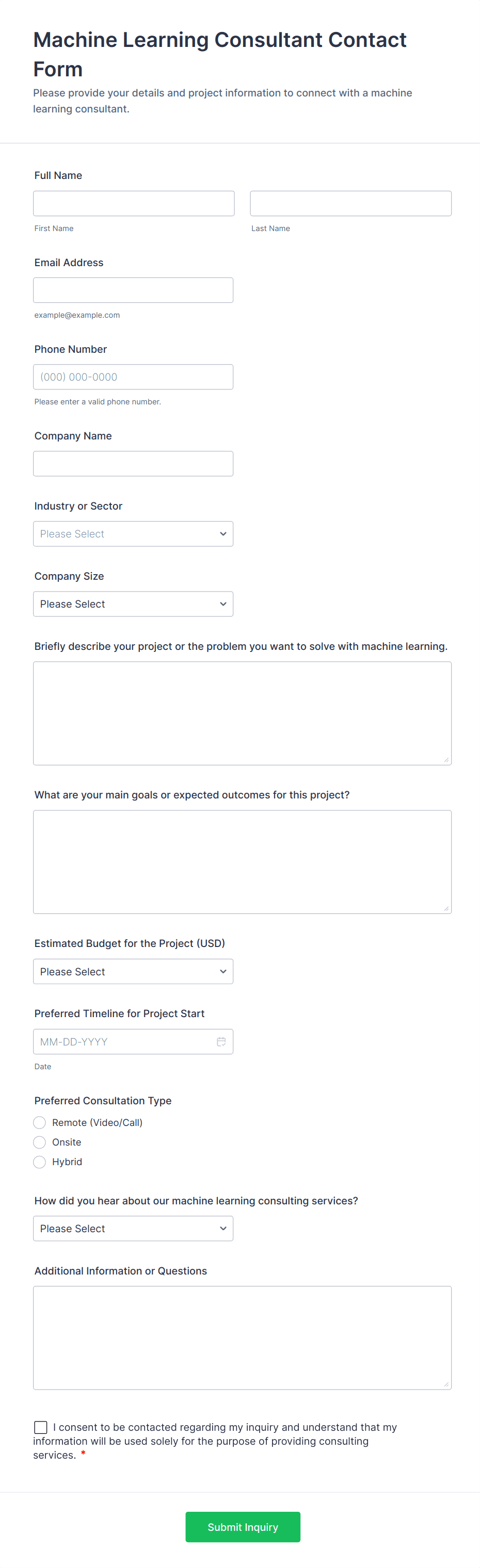Open the date picker calendar icon
480x1568 pixels.
pos(220,1041)
